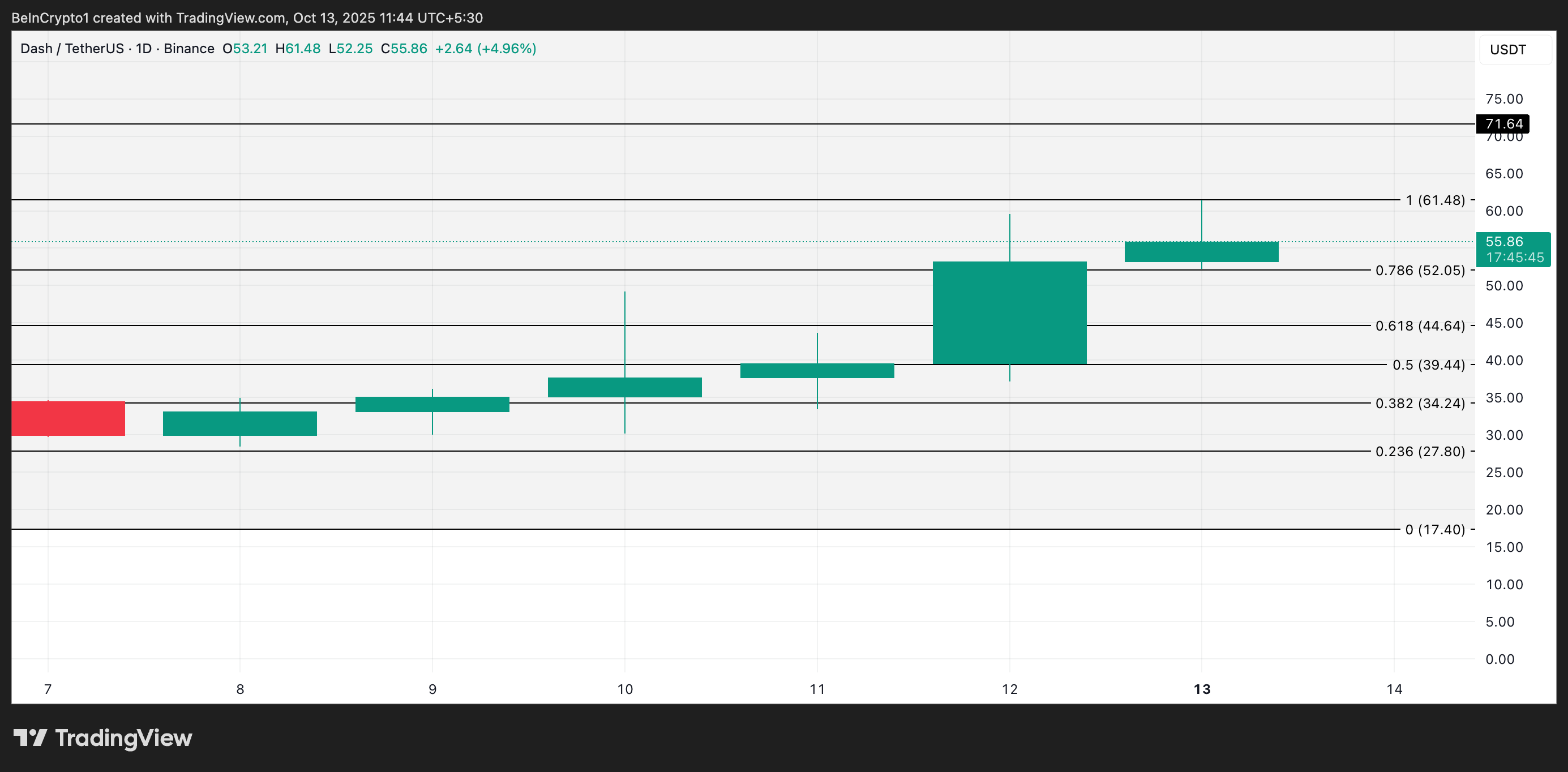The width and height of the screenshot is (1568, 772).
Task: Select the 0.618 (44.64) Fibonacci level
Action: (1420, 326)
